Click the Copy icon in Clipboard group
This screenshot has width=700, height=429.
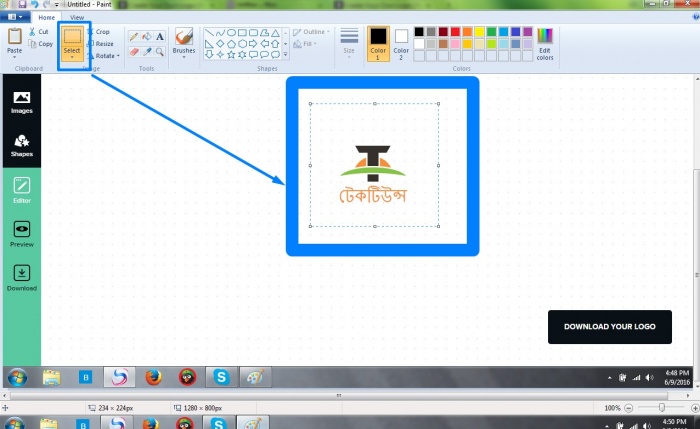point(32,44)
